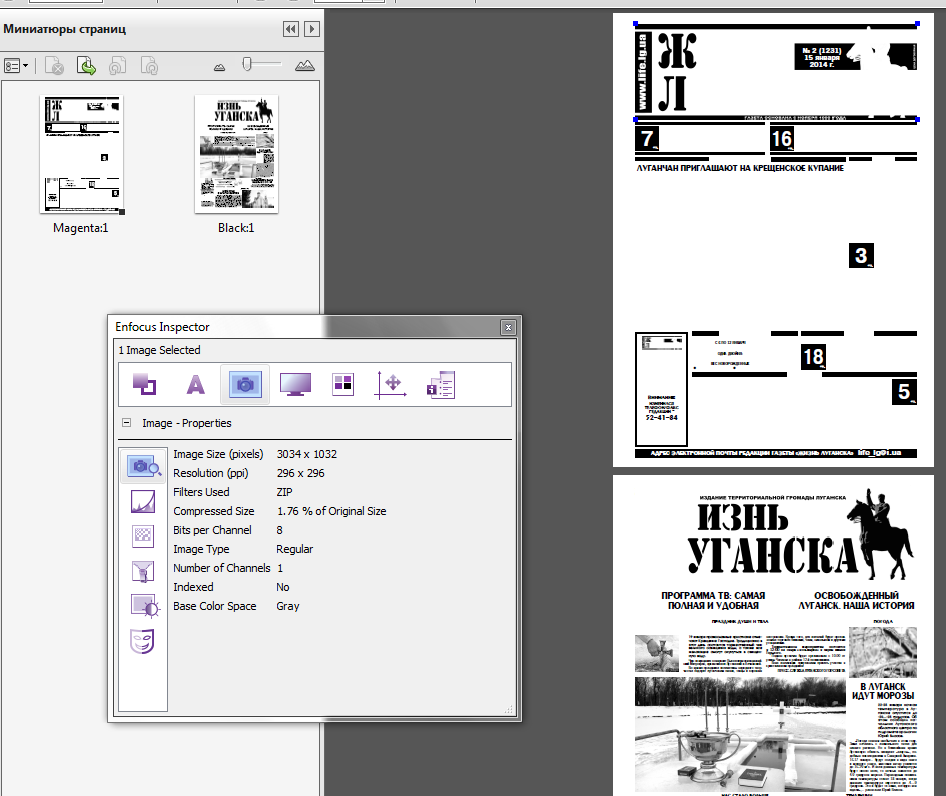Click the delete pages icon
This screenshot has height=796, width=946.
coord(54,66)
